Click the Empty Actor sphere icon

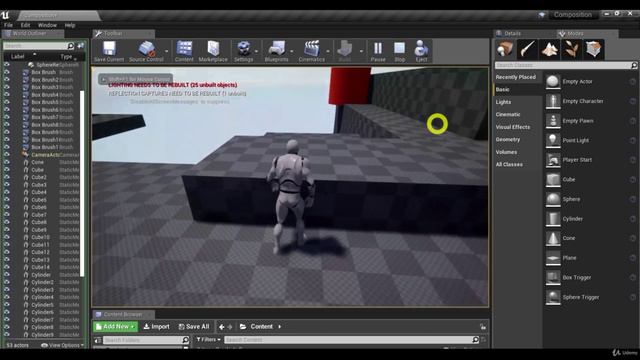(x=553, y=82)
